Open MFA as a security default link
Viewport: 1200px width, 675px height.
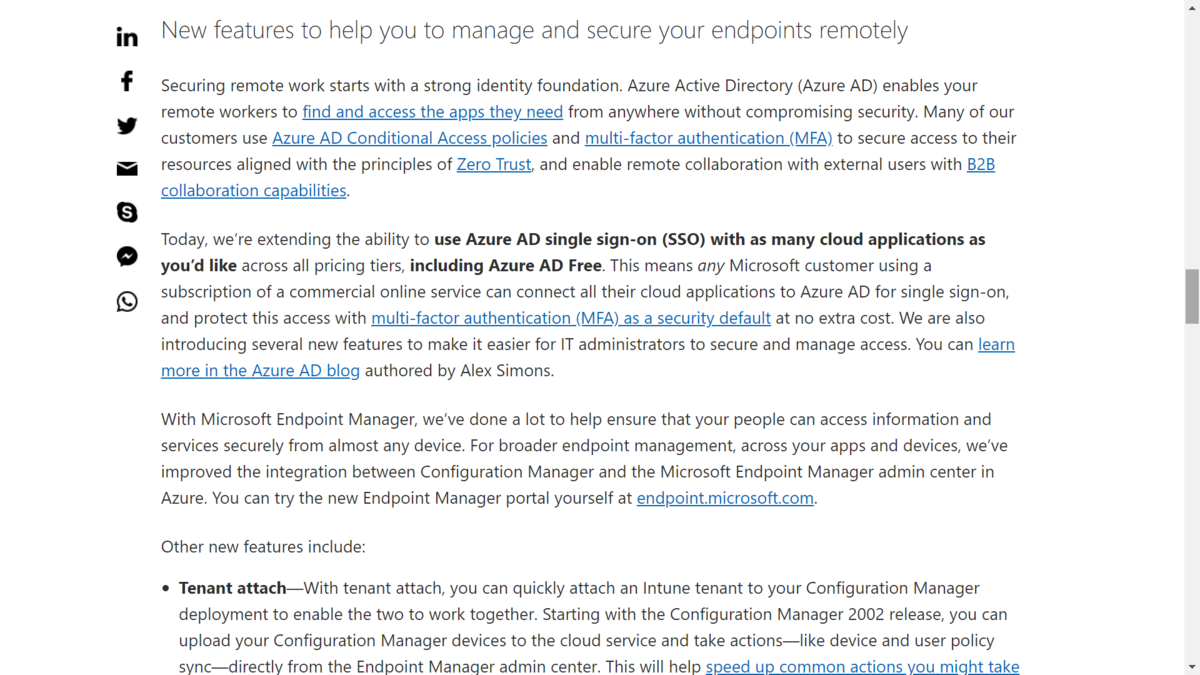pos(571,318)
